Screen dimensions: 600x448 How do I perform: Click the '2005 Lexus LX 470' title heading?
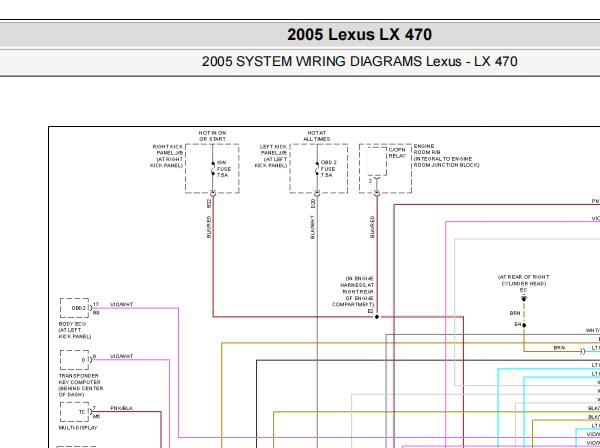[x=359, y=34]
